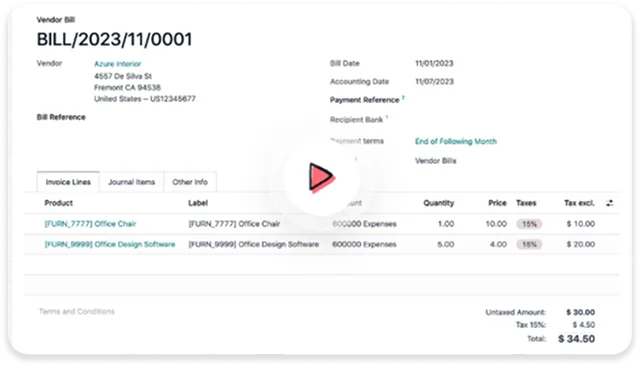Click the Untaxed Amount $ 30.00 value
640x366 pixels.
tap(580, 312)
